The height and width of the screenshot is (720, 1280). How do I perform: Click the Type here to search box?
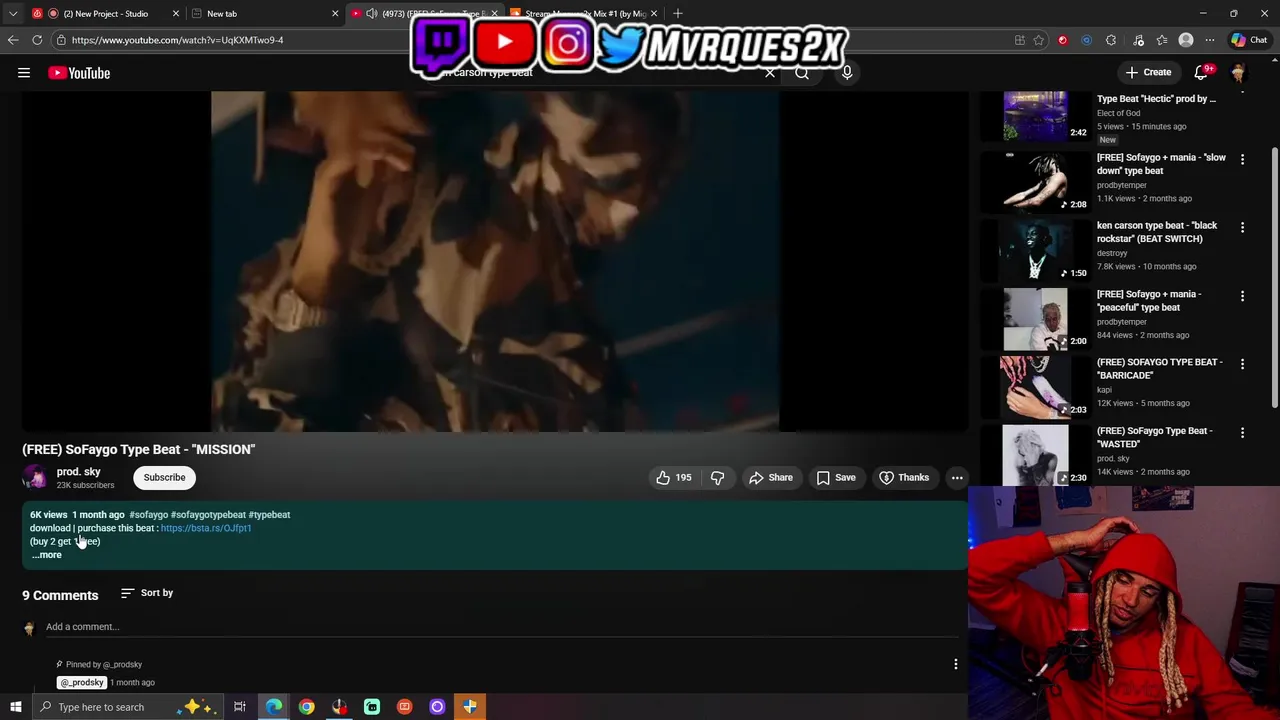click(128, 707)
